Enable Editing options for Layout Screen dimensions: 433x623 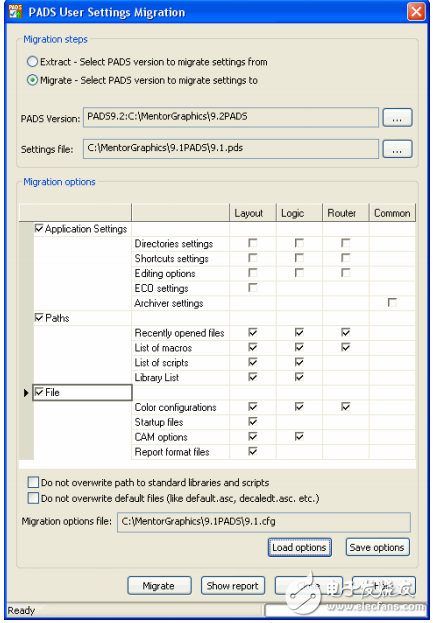click(x=253, y=273)
